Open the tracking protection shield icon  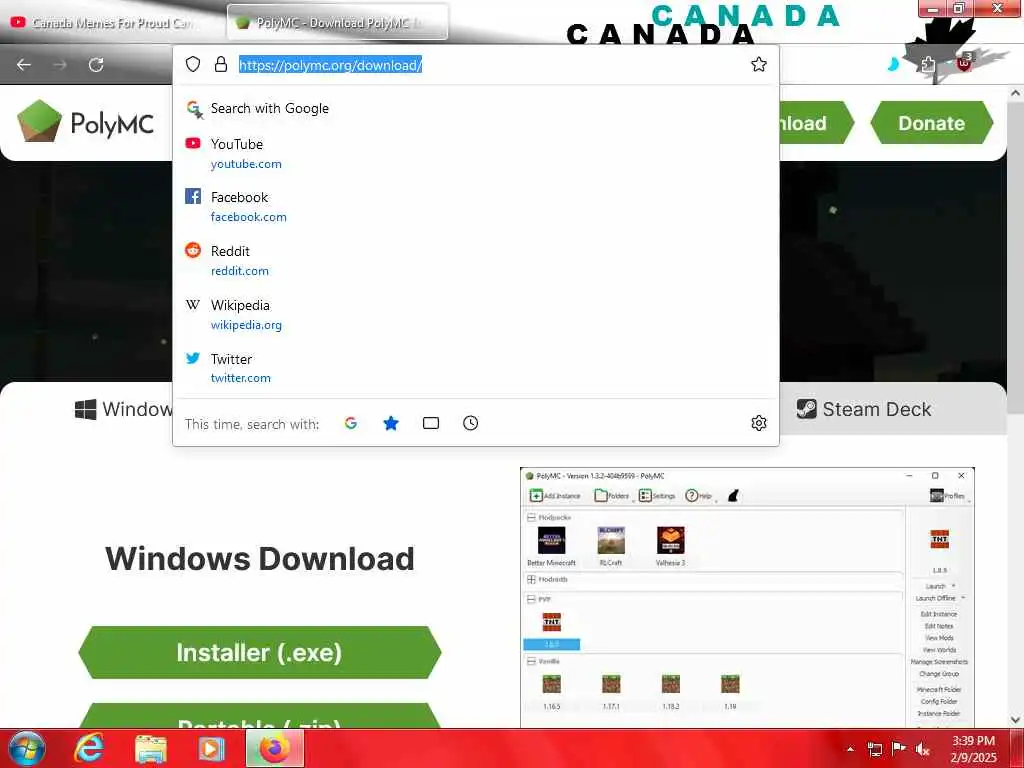pyautogui.click(x=193, y=64)
